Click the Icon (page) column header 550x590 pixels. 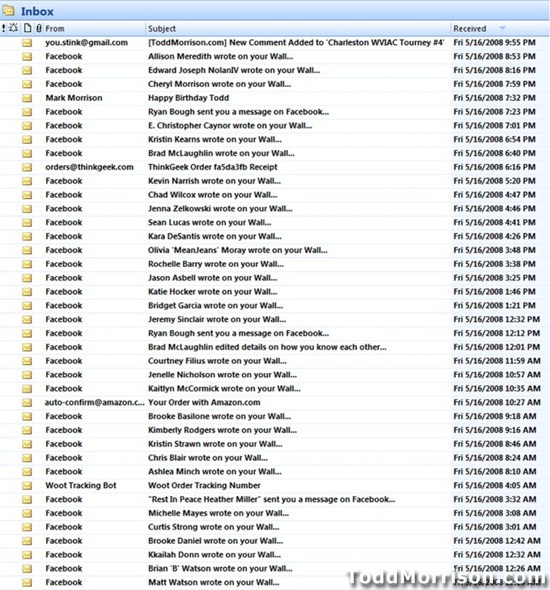[27, 28]
